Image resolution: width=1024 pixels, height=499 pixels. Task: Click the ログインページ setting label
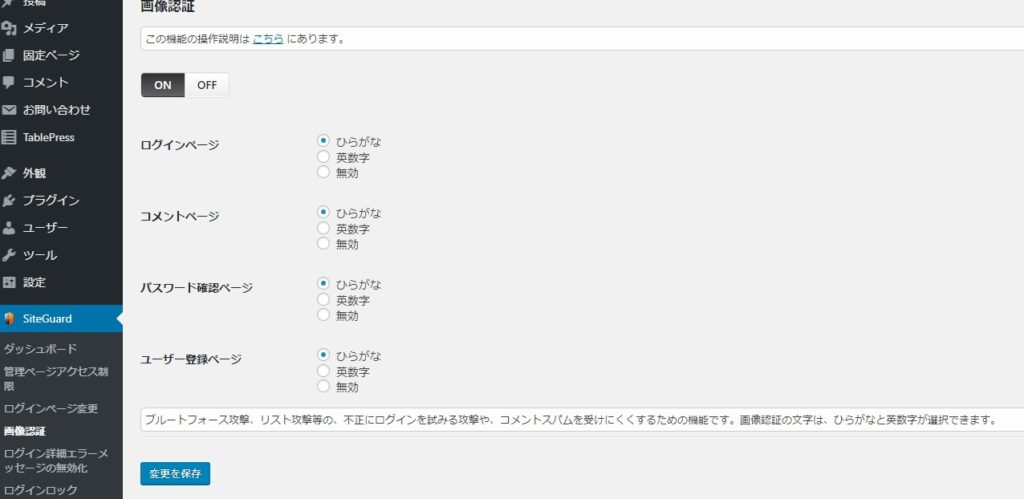pos(180,145)
